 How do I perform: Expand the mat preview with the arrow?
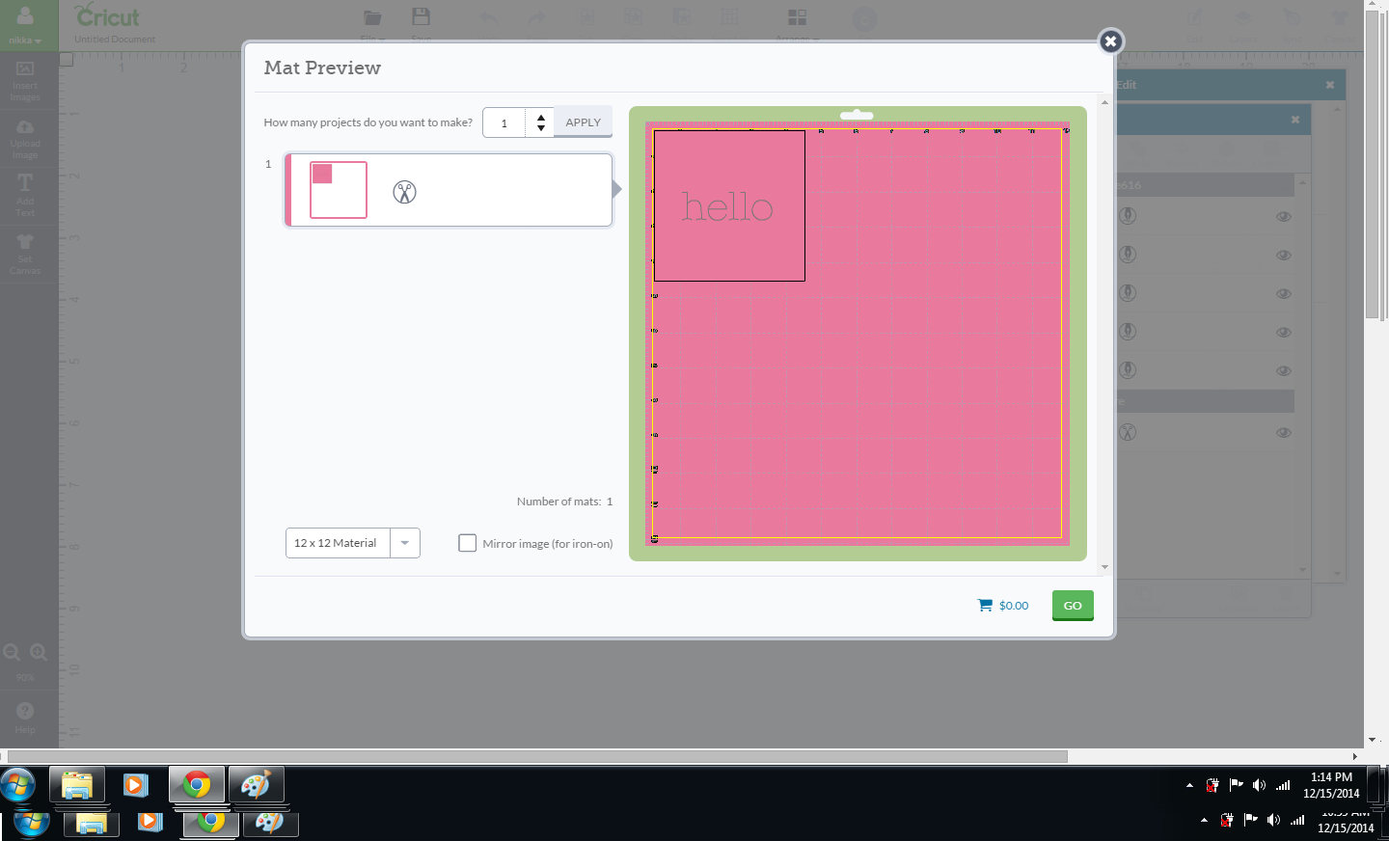616,189
